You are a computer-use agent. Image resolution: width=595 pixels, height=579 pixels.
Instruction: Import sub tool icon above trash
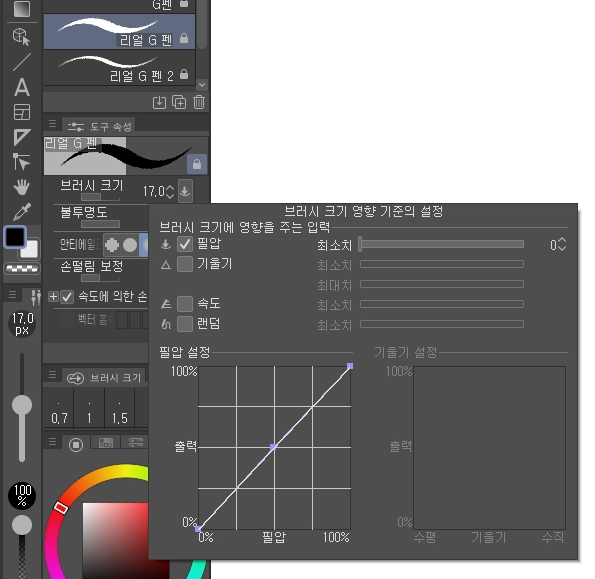pyautogui.click(x=159, y=102)
